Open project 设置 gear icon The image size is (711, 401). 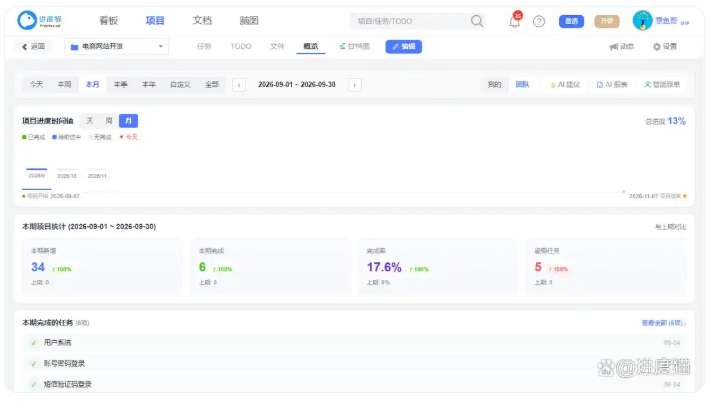[656, 47]
